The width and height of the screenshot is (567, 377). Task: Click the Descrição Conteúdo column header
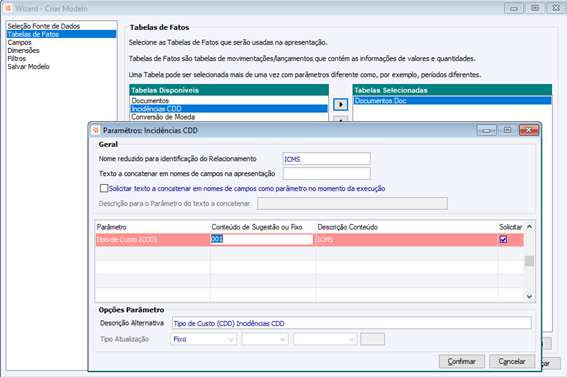tap(407, 227)
